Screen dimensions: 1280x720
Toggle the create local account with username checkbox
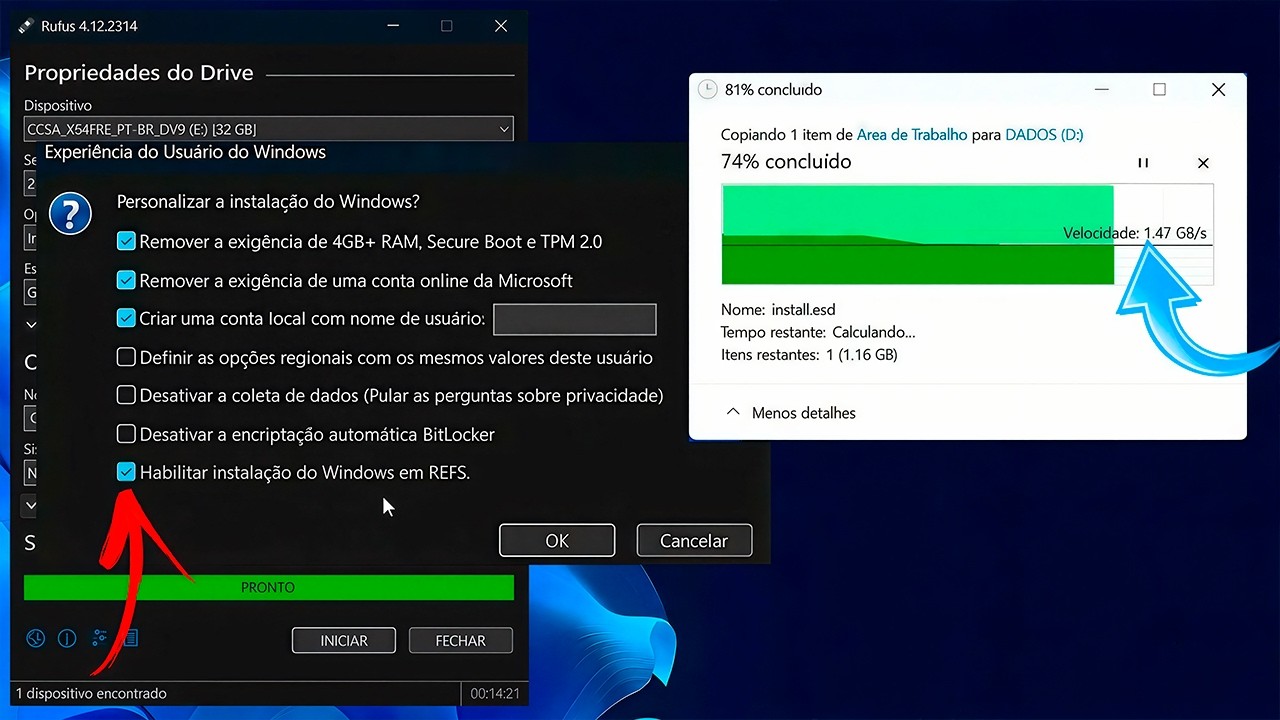[x=126, y=318]
